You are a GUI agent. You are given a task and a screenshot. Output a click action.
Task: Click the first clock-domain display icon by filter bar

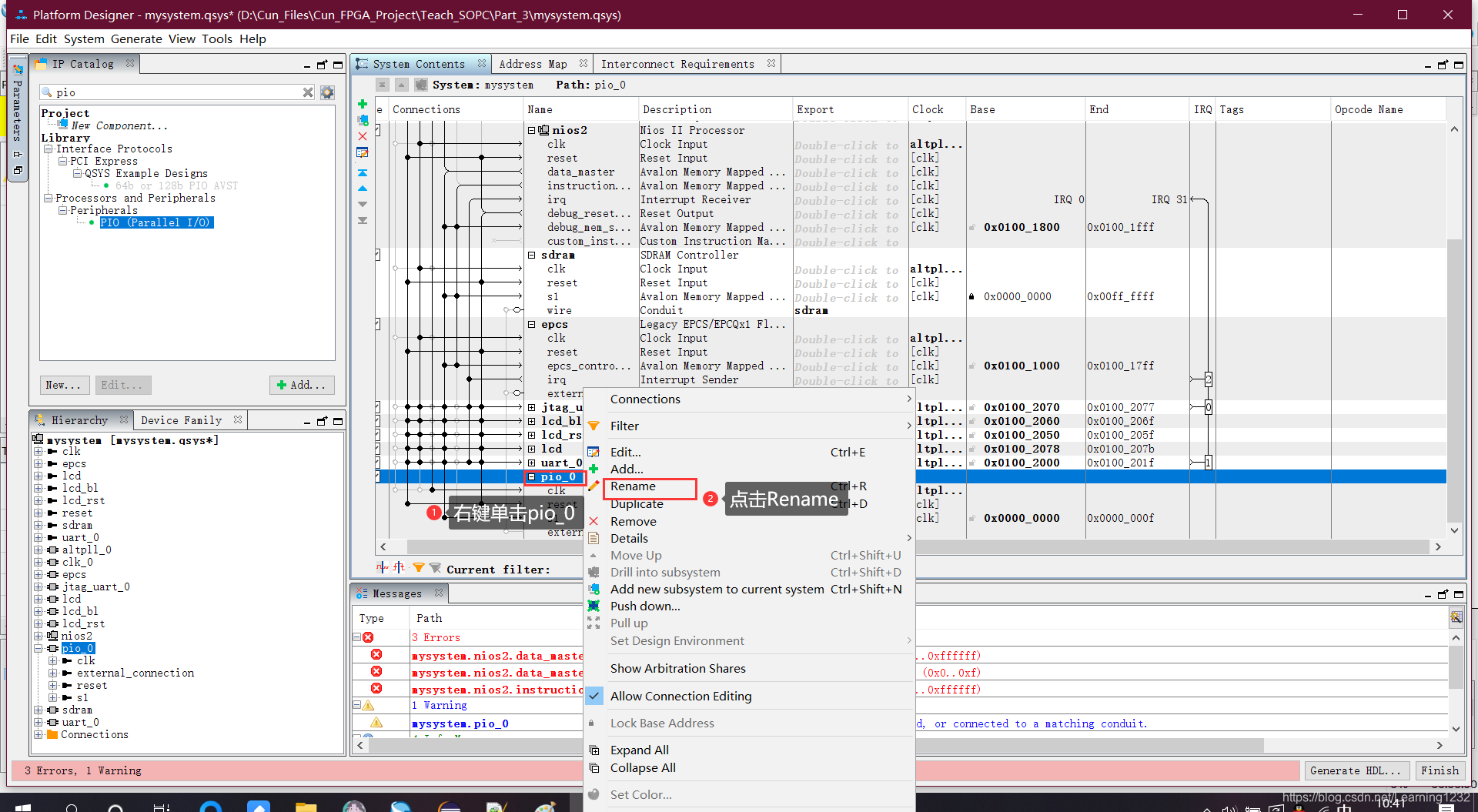pos(383,568)
